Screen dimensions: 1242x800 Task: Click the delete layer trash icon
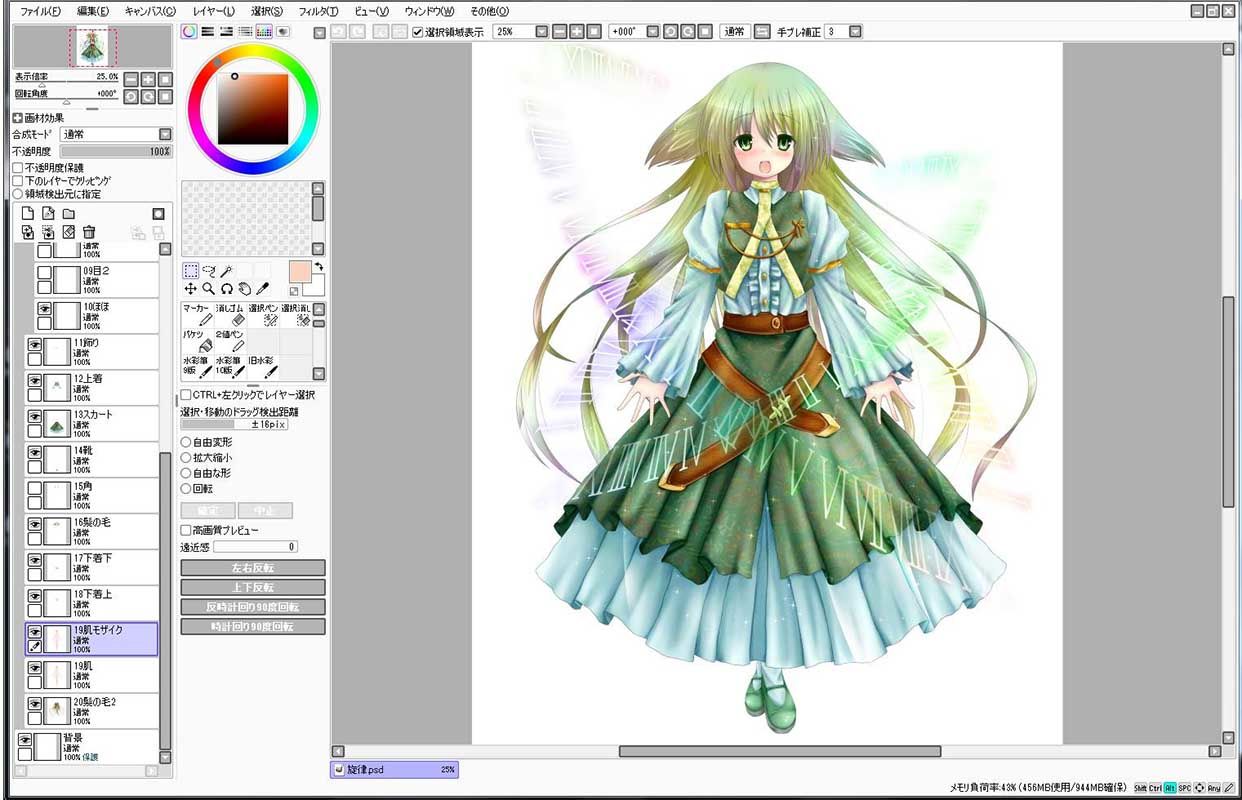point(89,232)
